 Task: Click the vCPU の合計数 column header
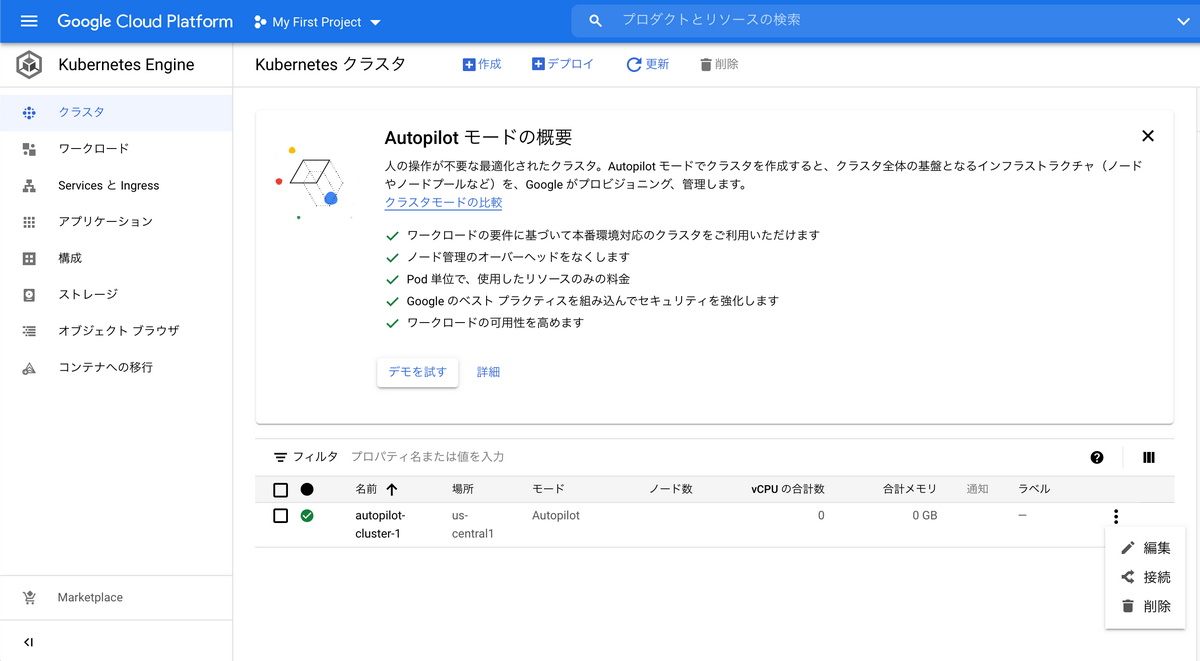tap(788, 490)
